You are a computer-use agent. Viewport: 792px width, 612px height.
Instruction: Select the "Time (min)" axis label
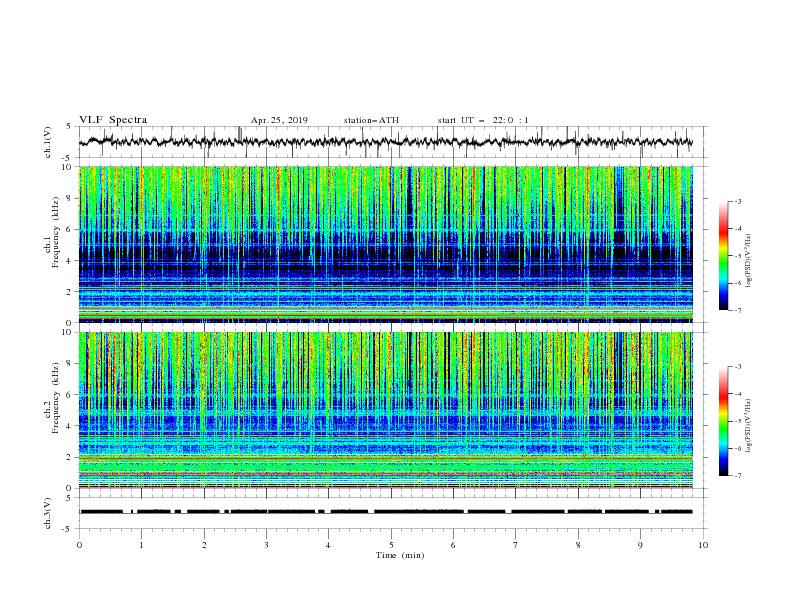click(x=400, y=555)
